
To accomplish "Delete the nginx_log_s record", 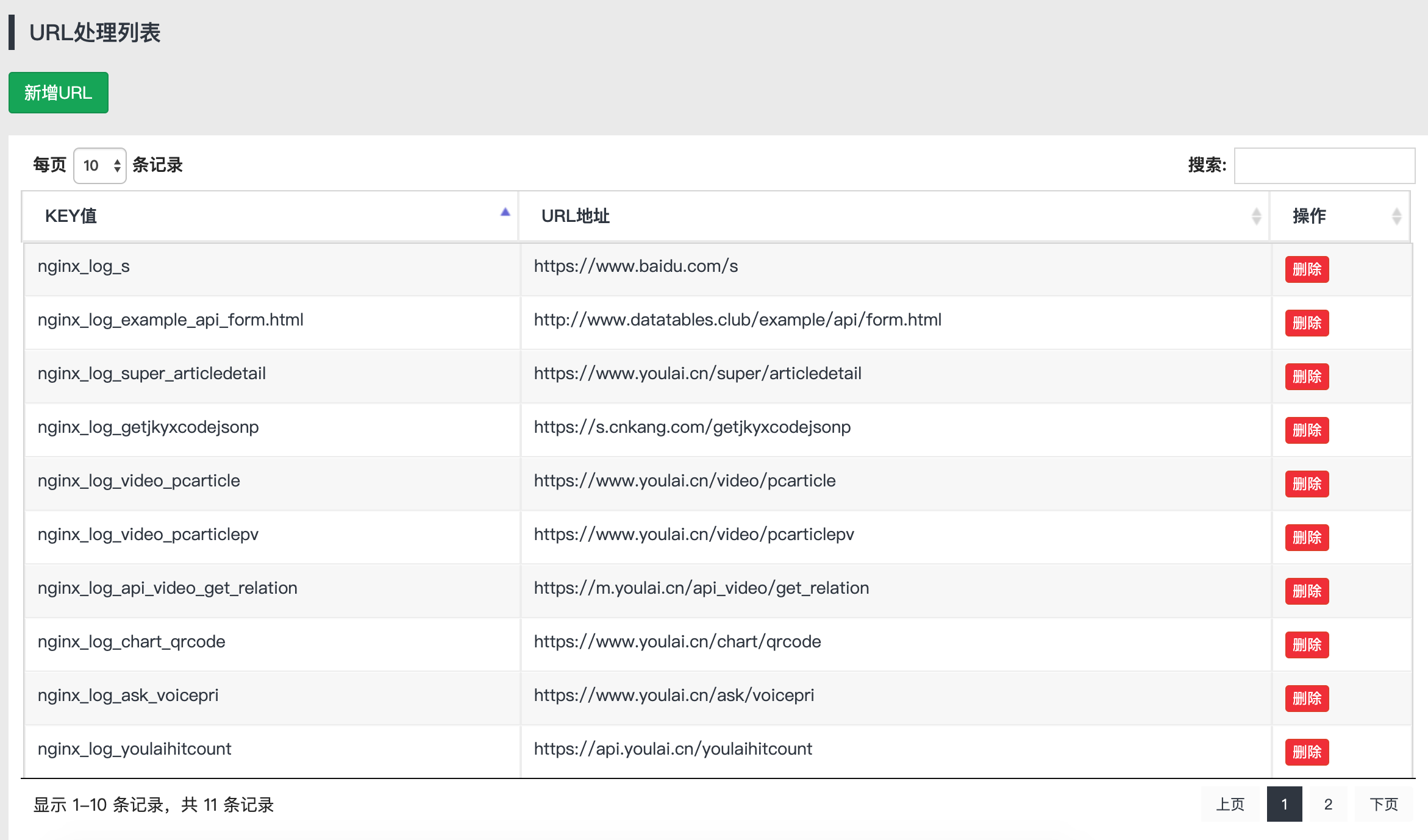I will (x=1306, y=269).
